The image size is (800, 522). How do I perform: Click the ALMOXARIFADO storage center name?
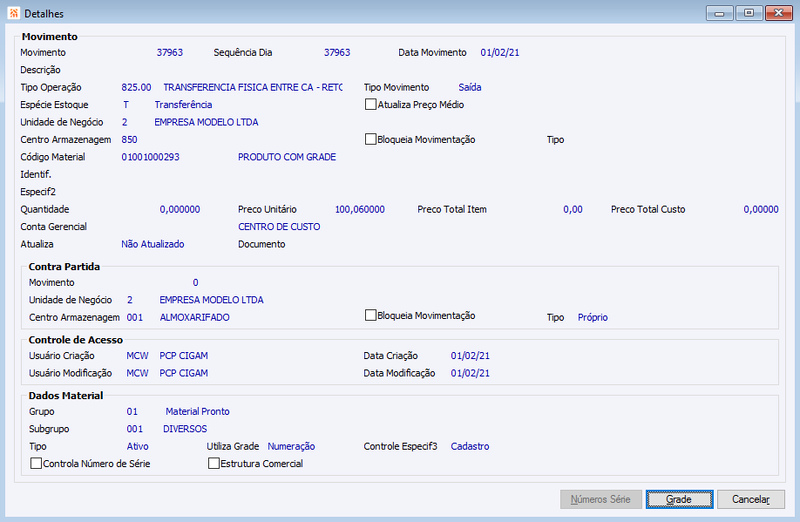pyautogui.click(x=194, y=317)
